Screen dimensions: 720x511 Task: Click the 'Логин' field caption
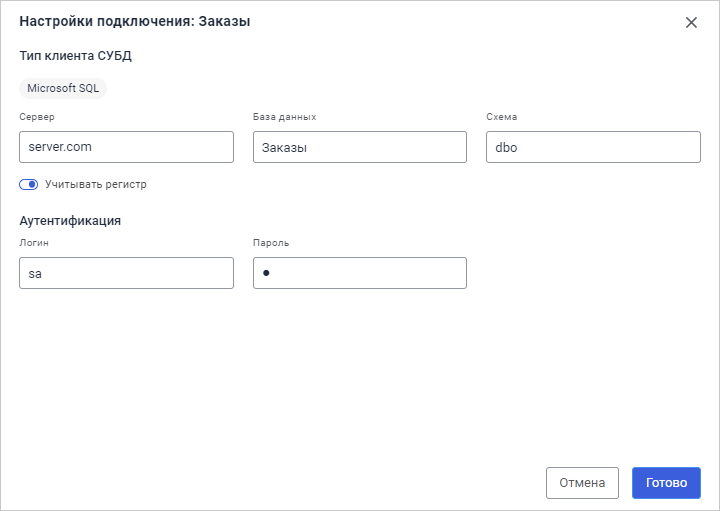(34, 243)
